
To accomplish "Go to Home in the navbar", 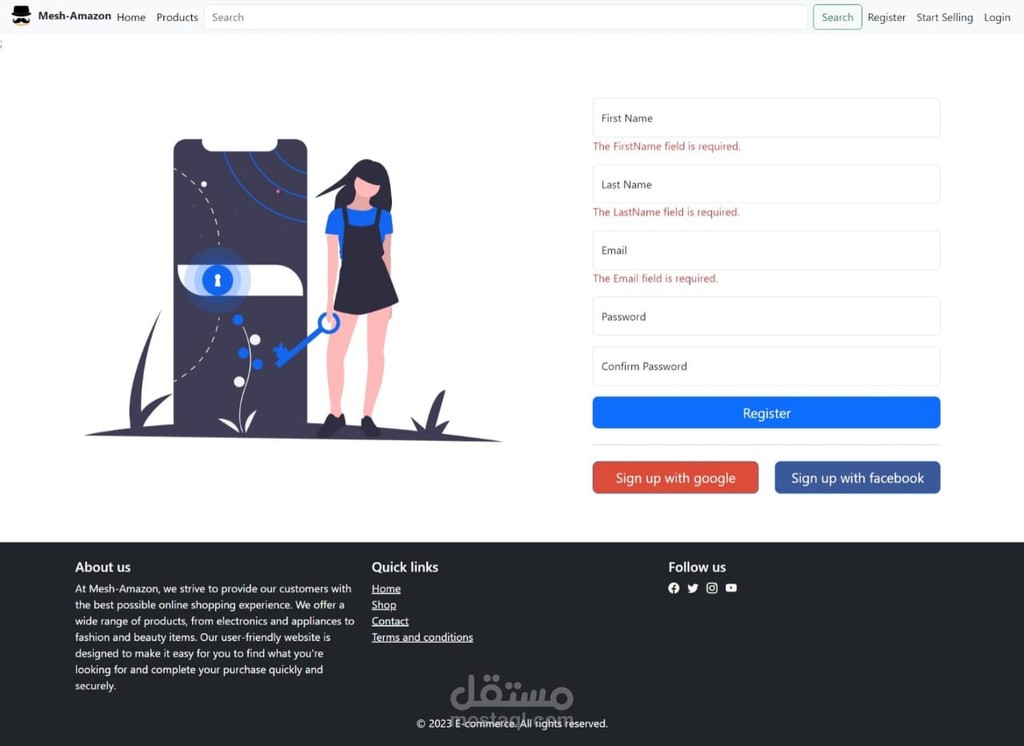I will [131, 18].
